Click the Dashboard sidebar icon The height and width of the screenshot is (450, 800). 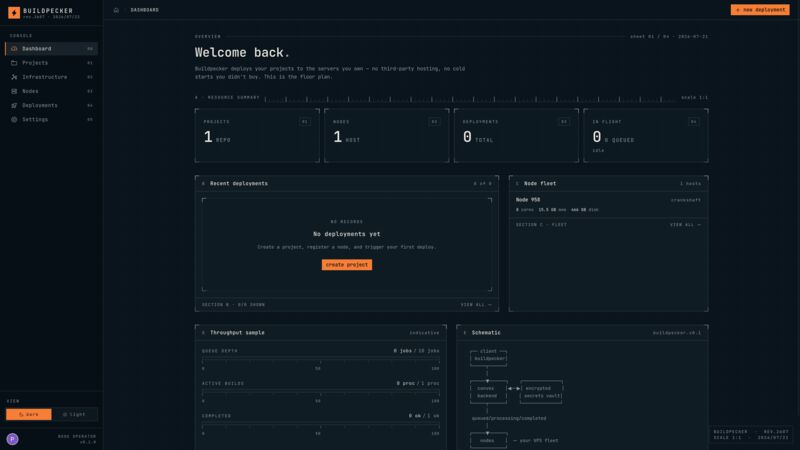pos(14,48)
